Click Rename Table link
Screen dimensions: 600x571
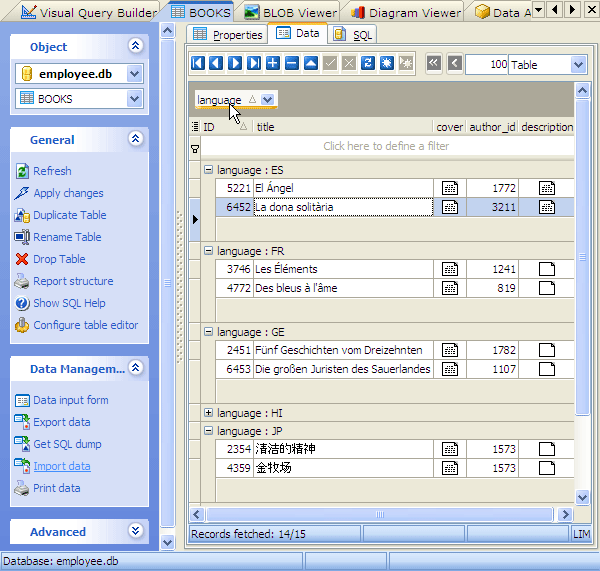point(67,237)
